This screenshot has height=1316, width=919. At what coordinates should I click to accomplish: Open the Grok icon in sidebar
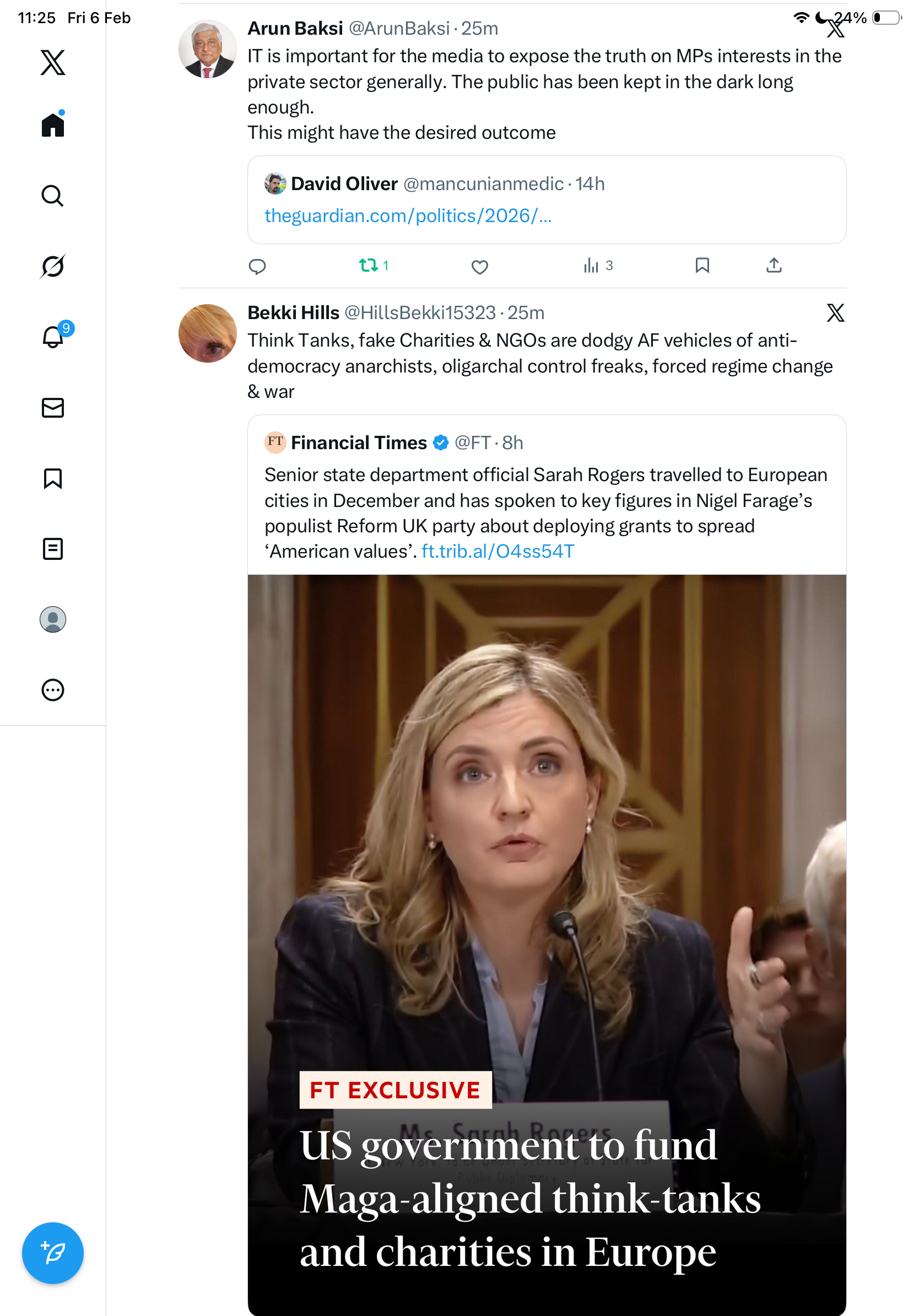[x=53, y=266]
